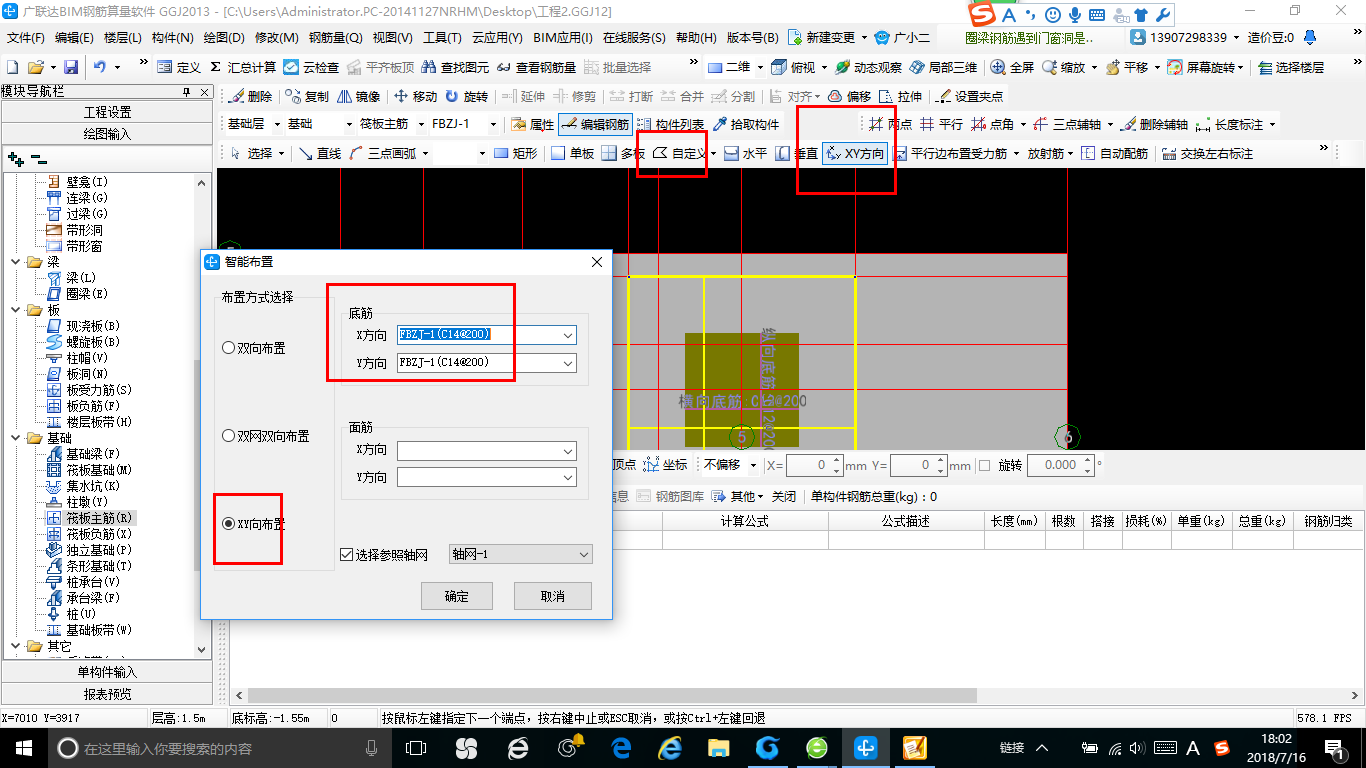The image size is (1366, 768).
Task: Switch to 动态观察 orbit view
Action: pos(868,67)
